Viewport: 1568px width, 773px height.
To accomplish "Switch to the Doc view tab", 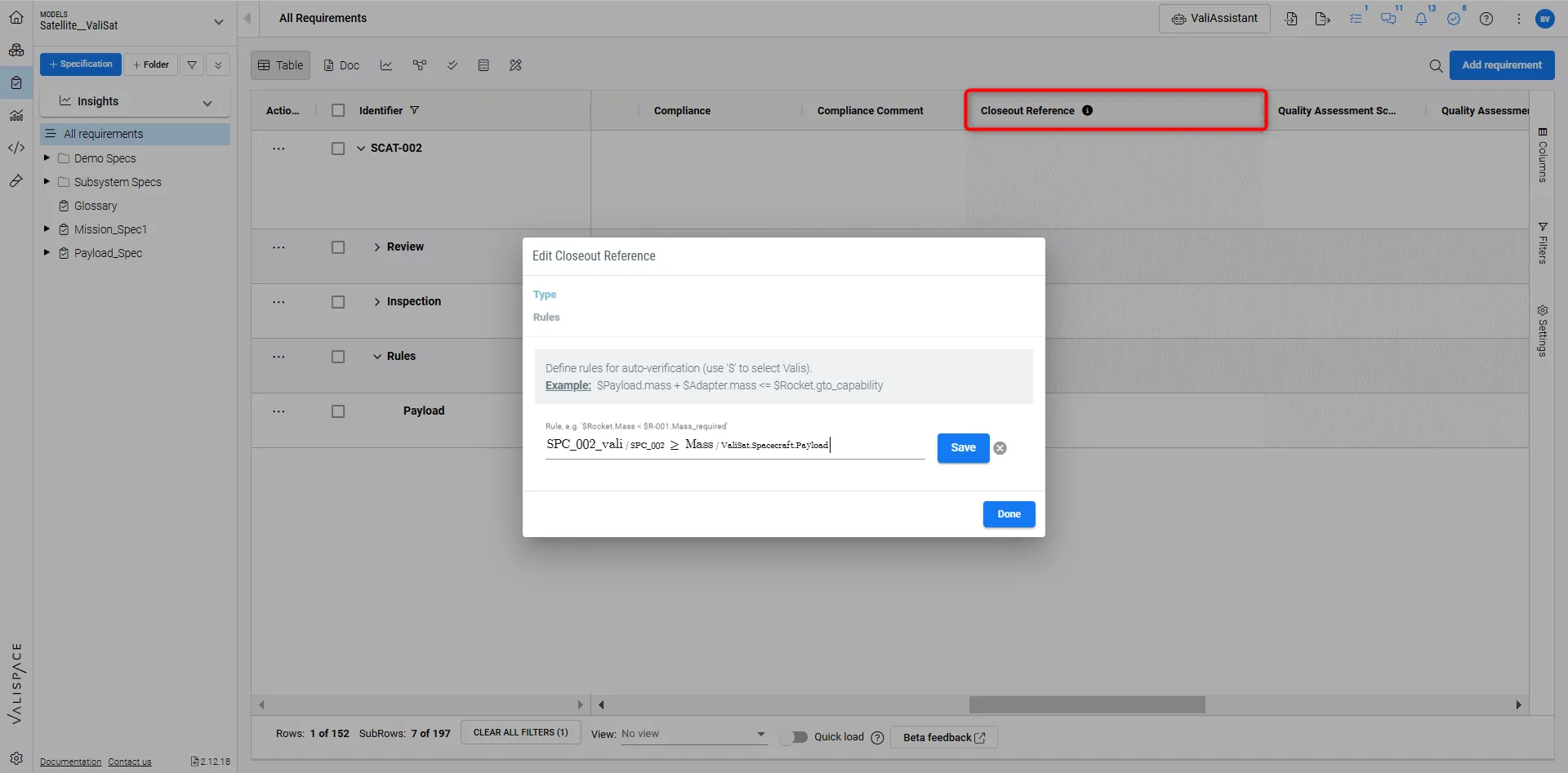I will coord(341,65).
